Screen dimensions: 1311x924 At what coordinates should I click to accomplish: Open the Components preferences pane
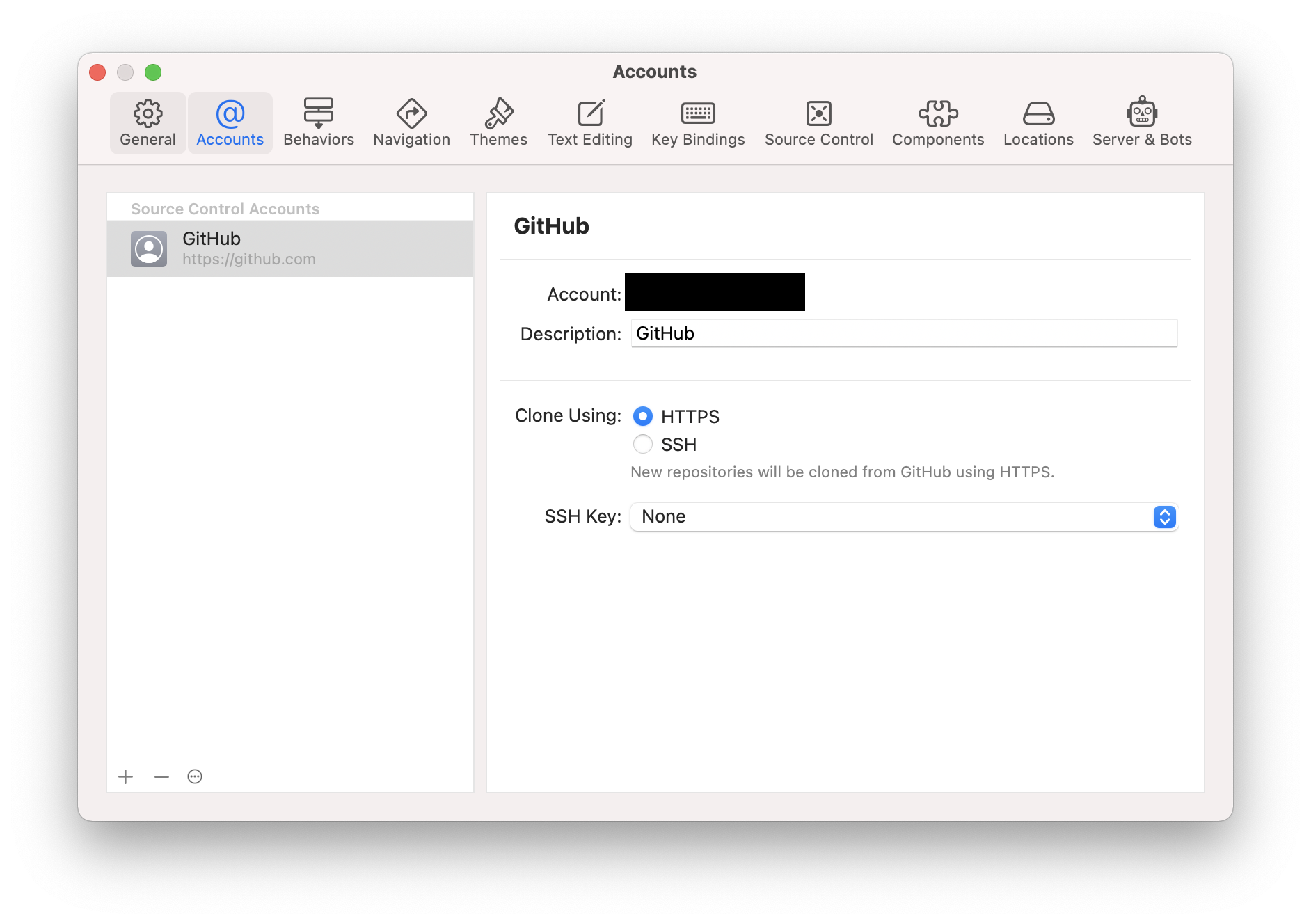(x=938, y=122)
